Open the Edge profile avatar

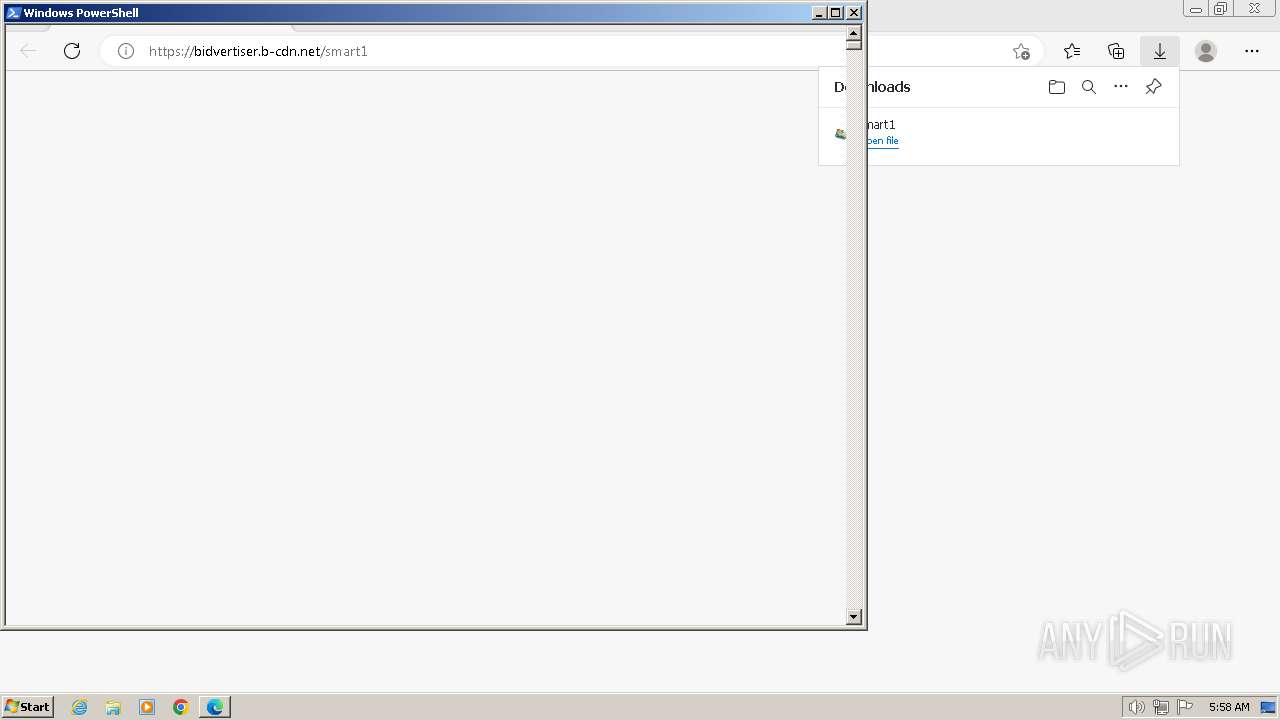pos(1206,51)
